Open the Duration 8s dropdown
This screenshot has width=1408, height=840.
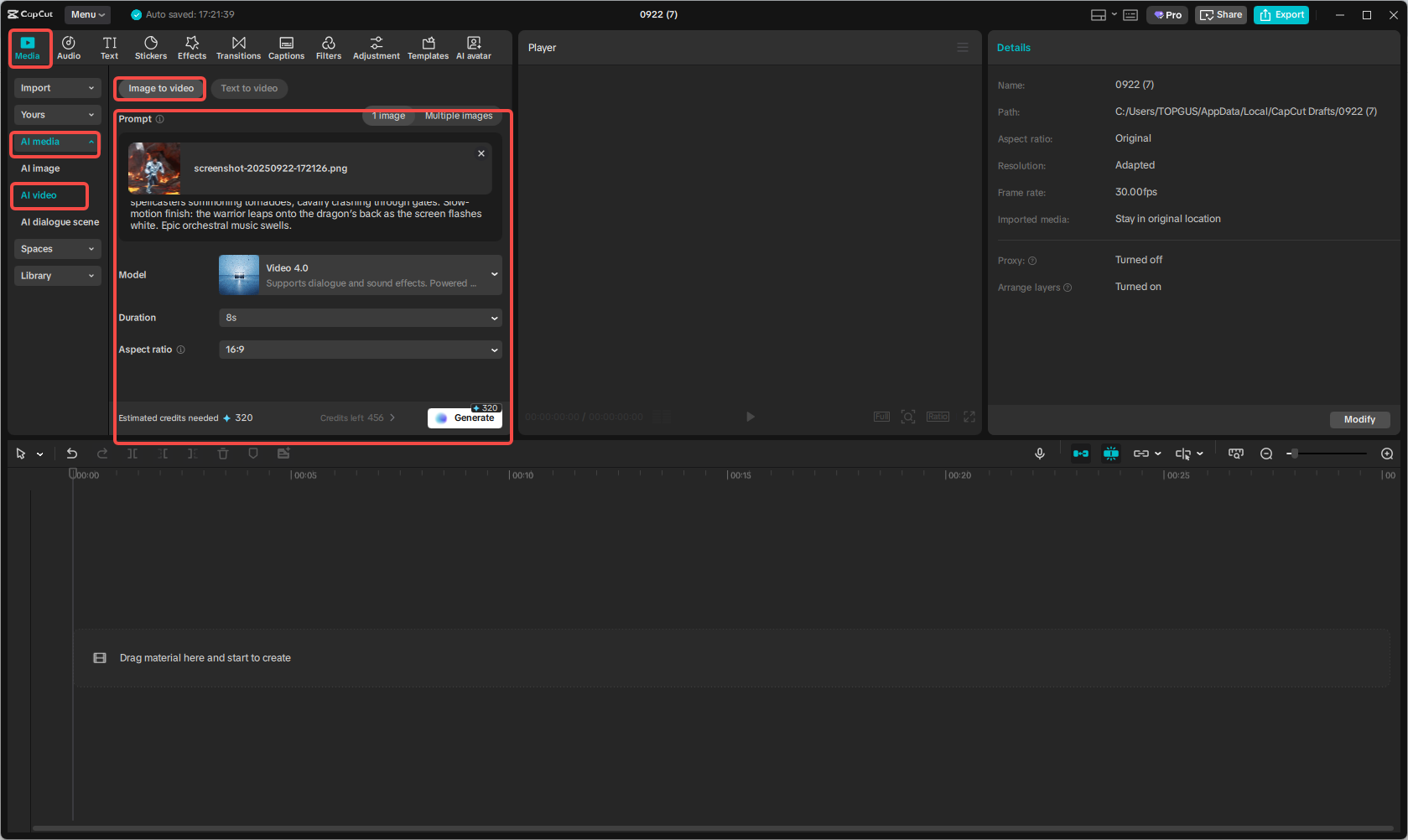360,318
